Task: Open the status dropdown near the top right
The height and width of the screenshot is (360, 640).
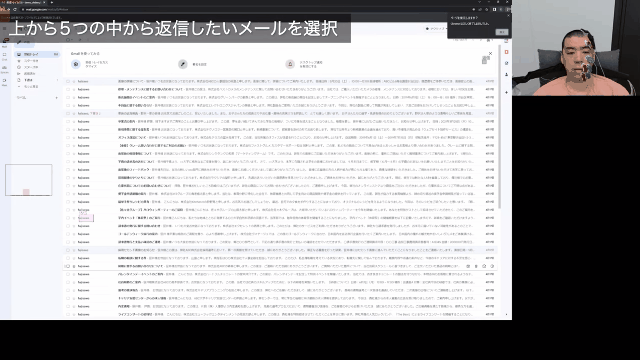Action: 436,29
